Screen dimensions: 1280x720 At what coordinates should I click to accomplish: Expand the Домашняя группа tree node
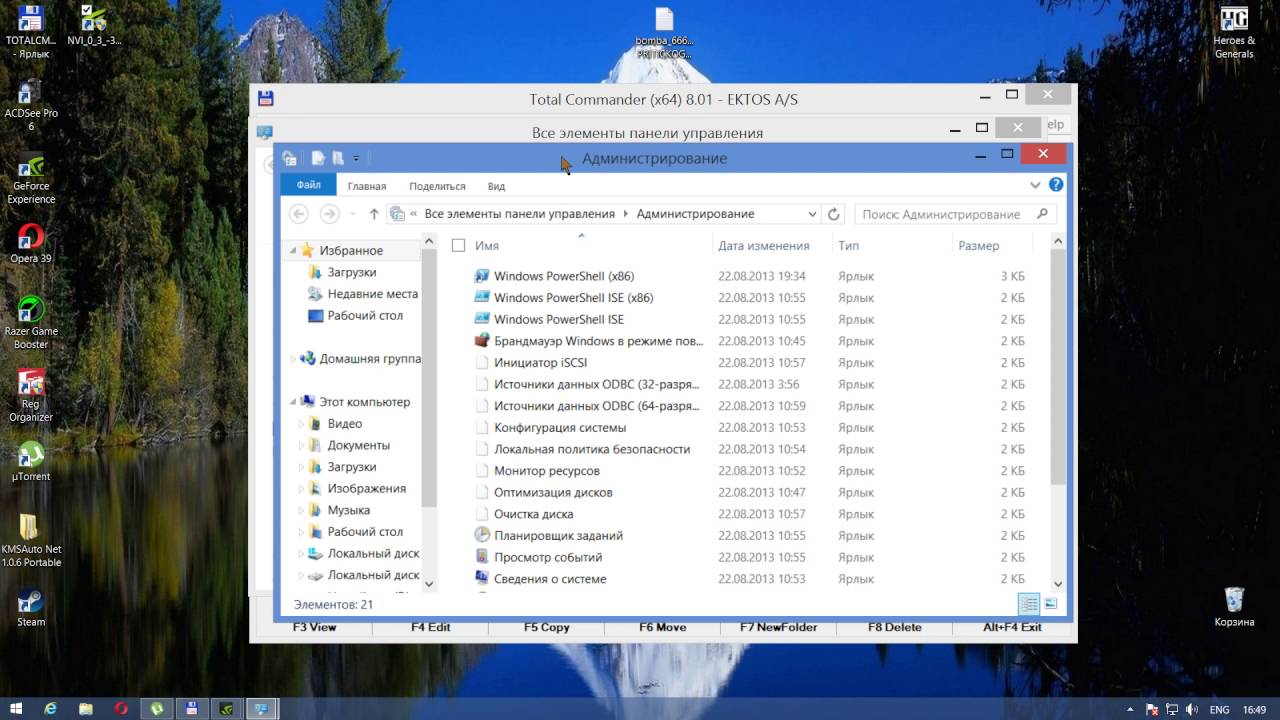click(x=293, y=359)
